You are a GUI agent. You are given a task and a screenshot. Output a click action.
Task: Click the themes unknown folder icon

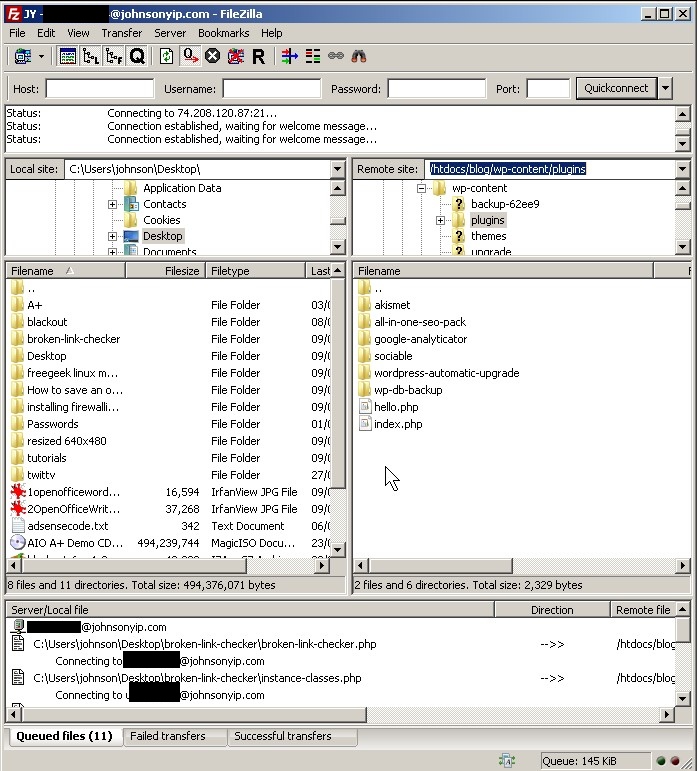coord(458,236)
